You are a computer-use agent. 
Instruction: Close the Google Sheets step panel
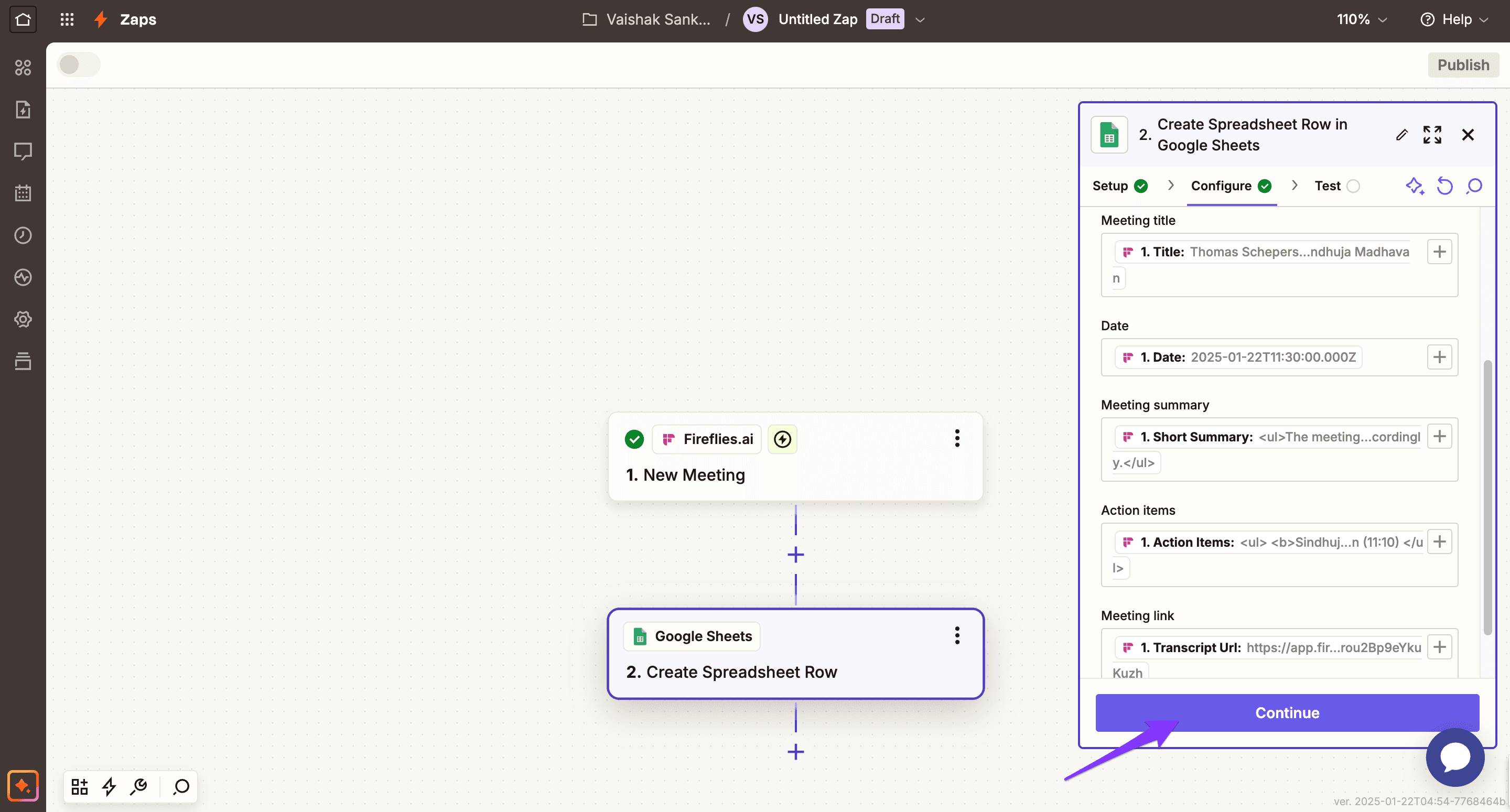(1468, 135)
